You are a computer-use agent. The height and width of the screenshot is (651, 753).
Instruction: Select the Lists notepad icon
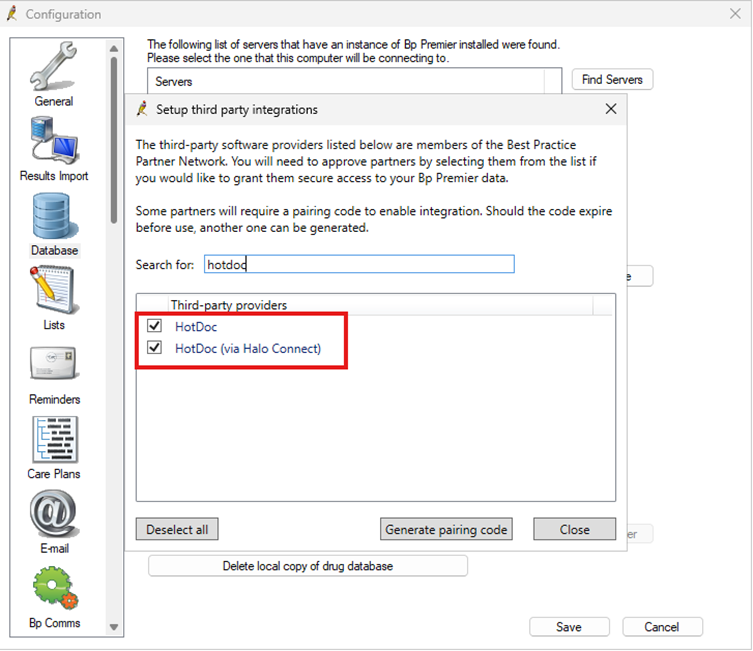pyautogui.click(x=54, y=291)
